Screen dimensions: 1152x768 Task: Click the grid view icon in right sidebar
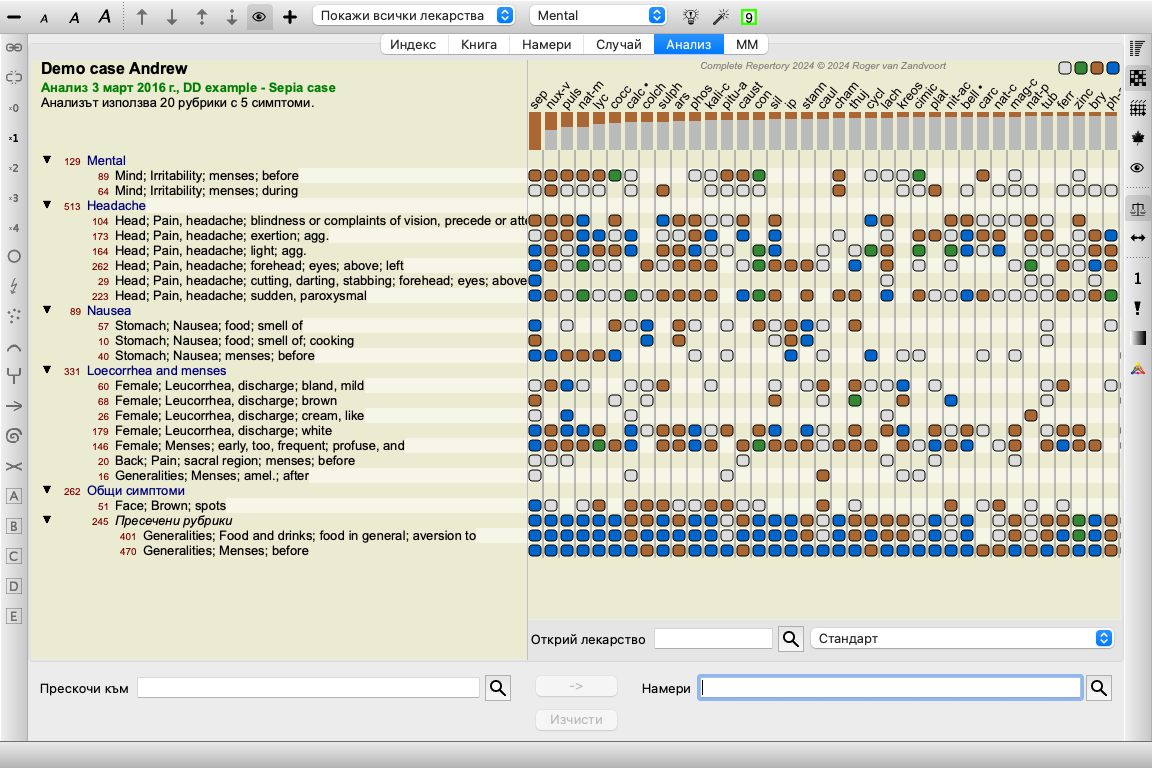(x=1137, y=108)
